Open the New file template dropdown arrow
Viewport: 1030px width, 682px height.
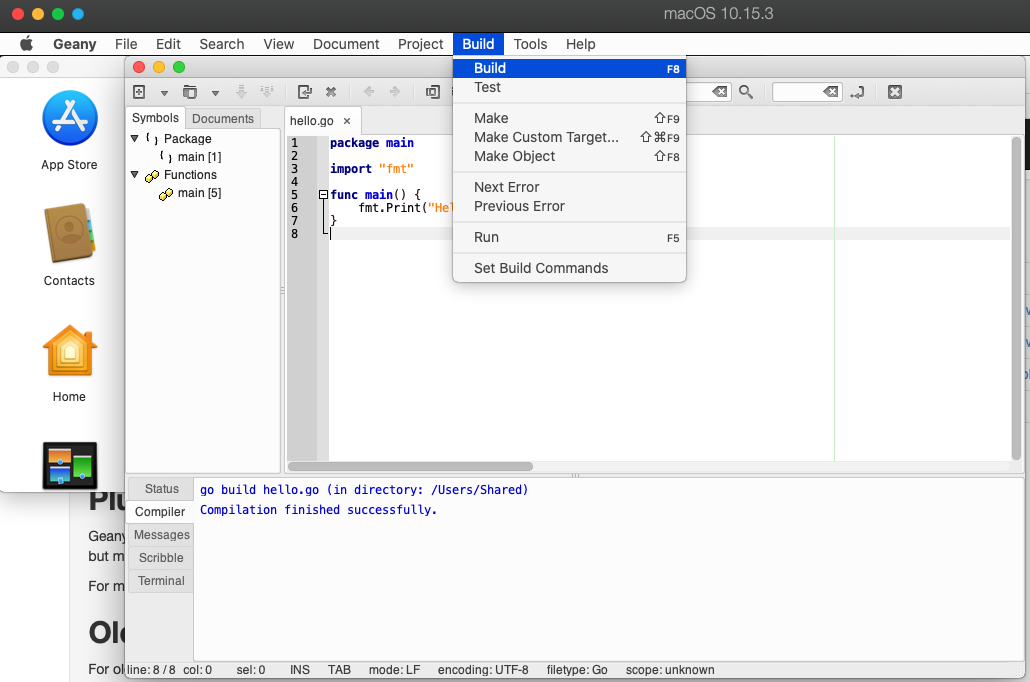(x=164, y=93)
